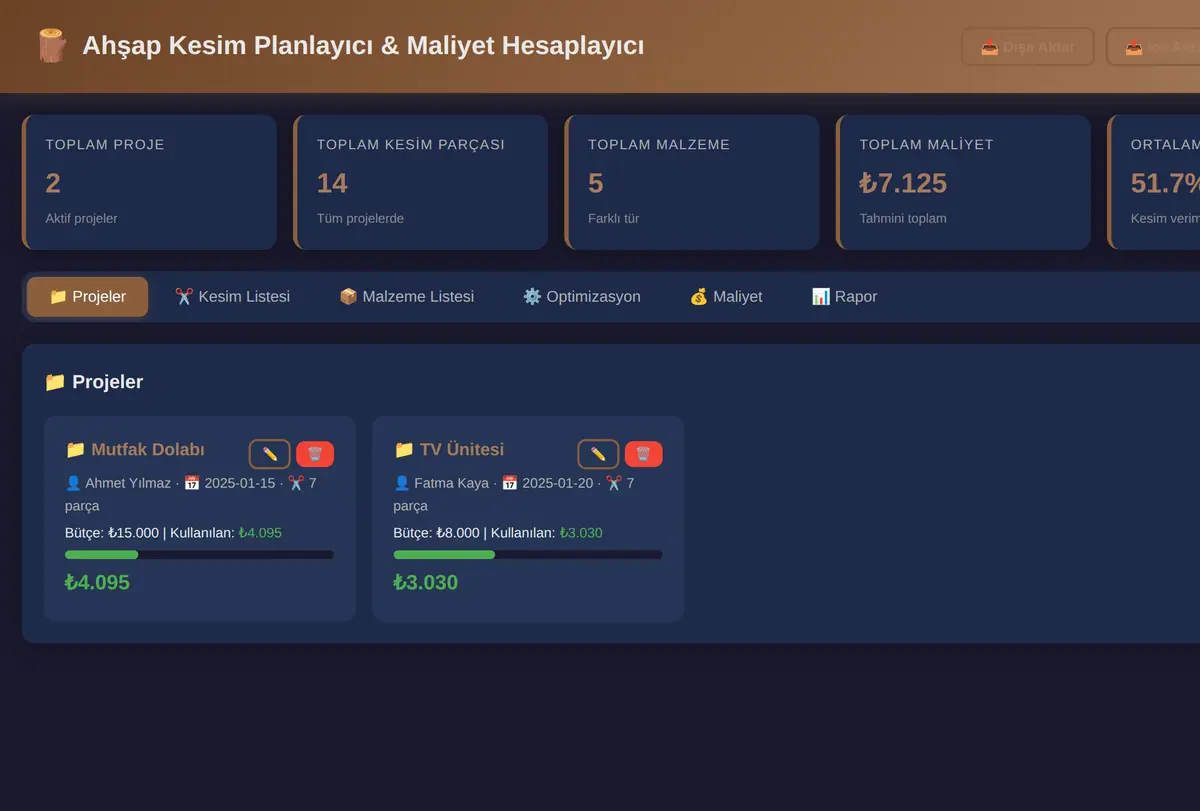This screenshot has height=811, width=1200.
Task: Click the large ₺4.095 cost total
Action: coord(97,582)
